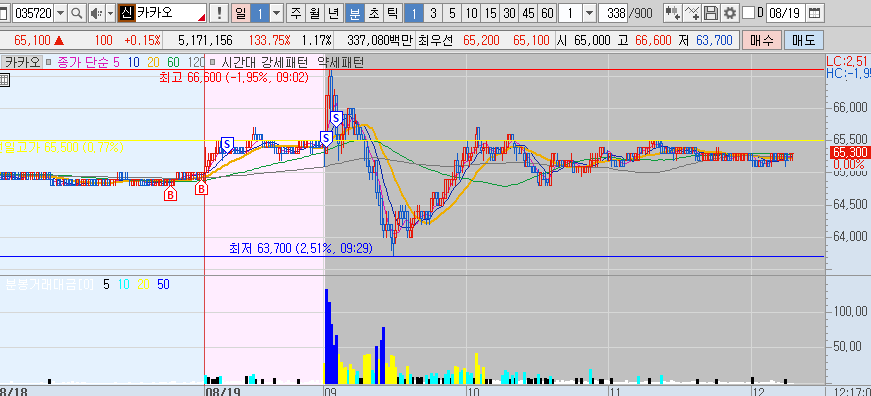Choose the 30-minute interval button
871x396 pixels.
(x=509, y=13)
